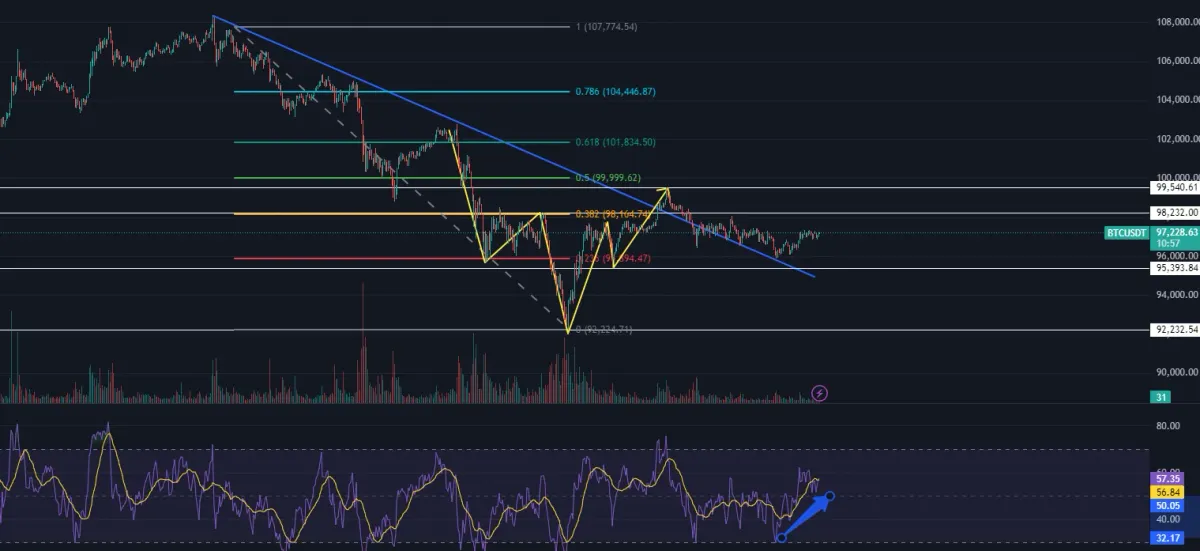Click the lower circle endpoint of blue arrow

tap(781, 538)
